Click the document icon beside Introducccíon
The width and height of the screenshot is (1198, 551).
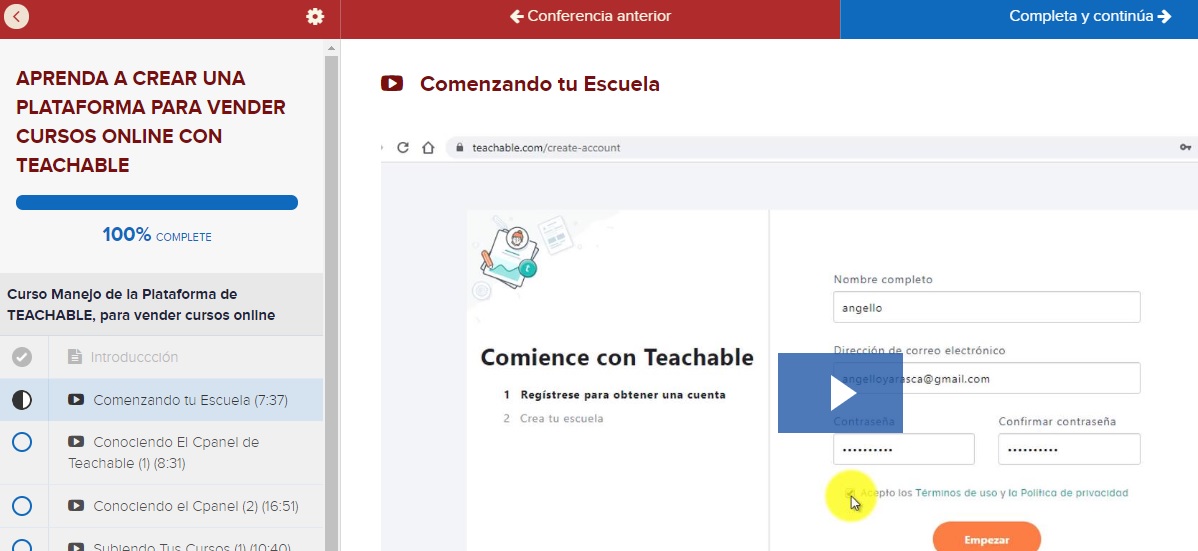pyautogui.click(x=74, y=357)
